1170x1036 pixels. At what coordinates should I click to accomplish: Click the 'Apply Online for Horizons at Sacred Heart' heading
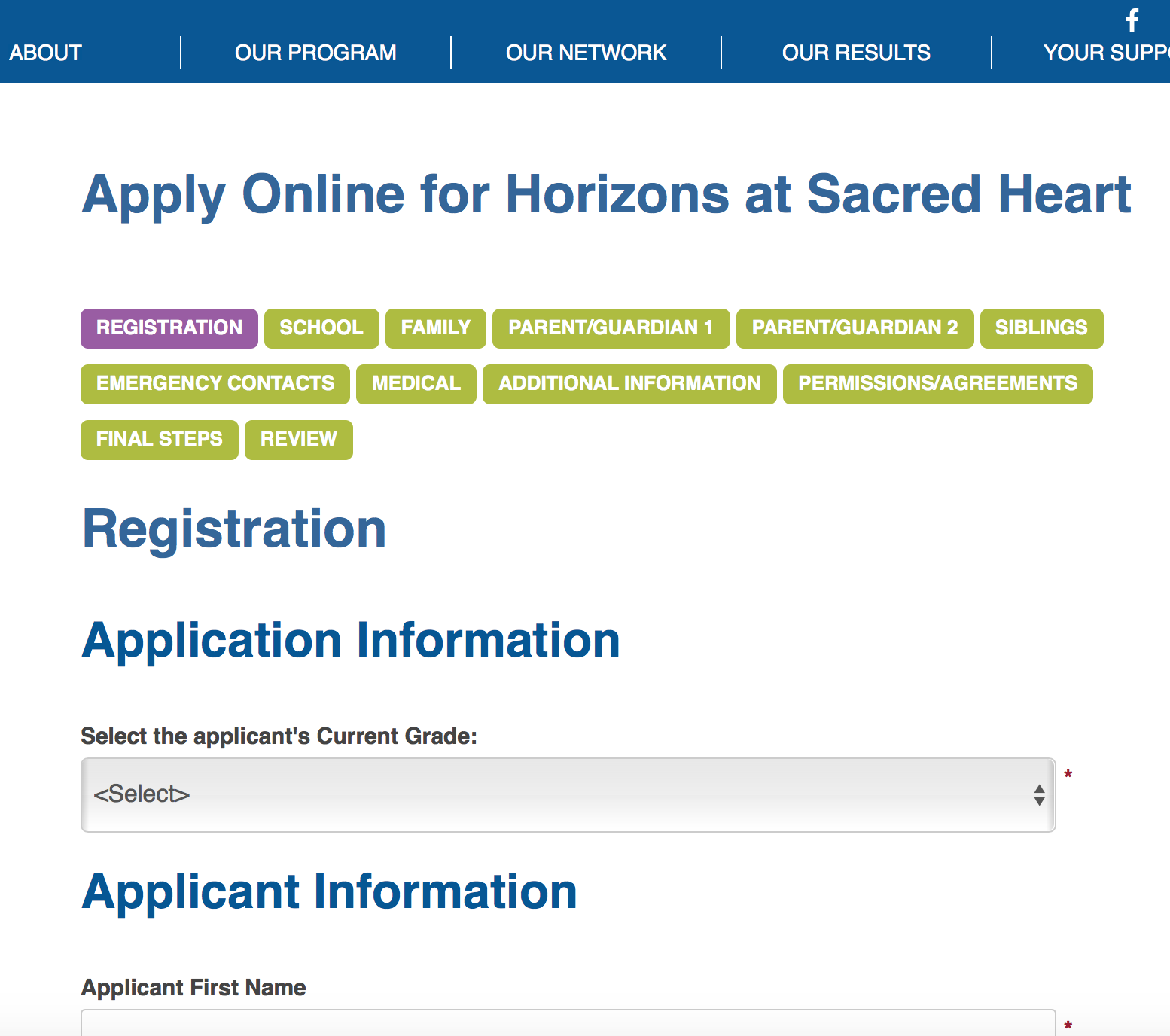pyautogui.click(x=606, y=195)
